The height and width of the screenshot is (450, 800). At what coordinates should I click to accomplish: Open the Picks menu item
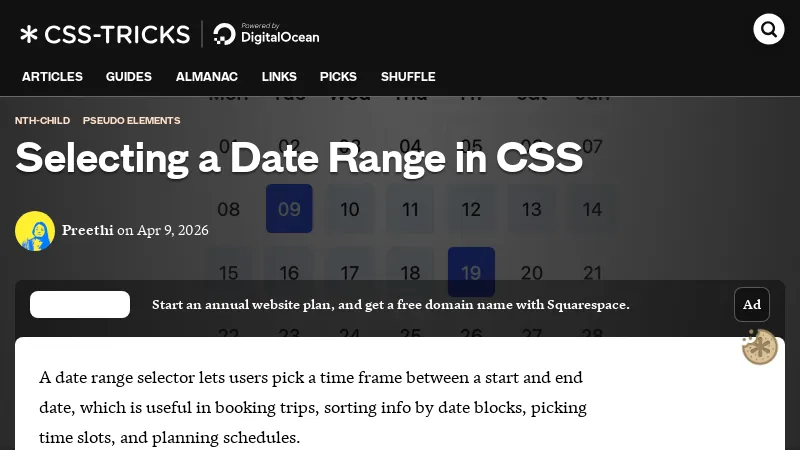point(338,77)
